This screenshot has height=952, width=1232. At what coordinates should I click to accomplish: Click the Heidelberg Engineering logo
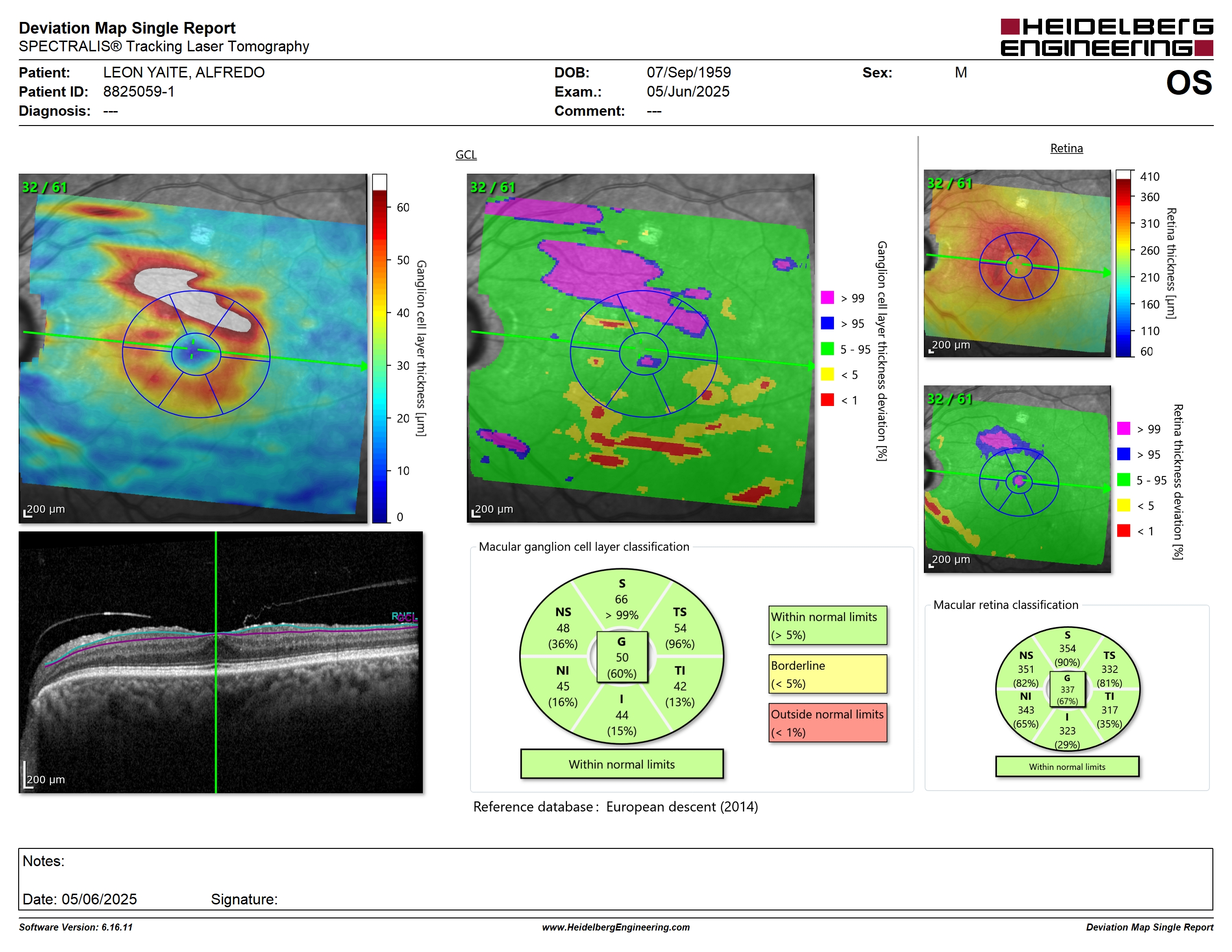(1106, 38)
